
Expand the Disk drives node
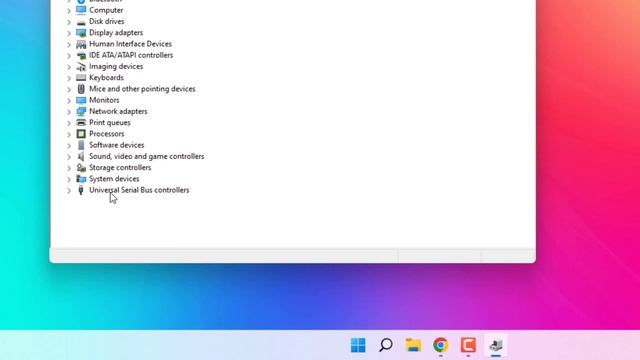click(x=69, y=22)
